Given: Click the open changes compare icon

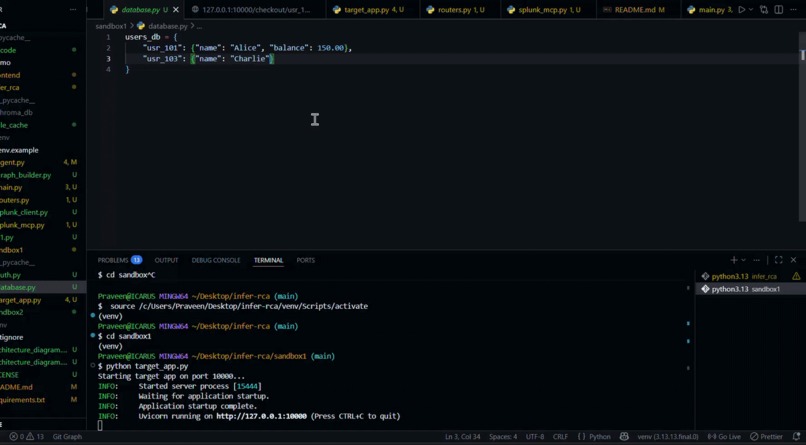Looking at the screenshot, I should [764, 10].
